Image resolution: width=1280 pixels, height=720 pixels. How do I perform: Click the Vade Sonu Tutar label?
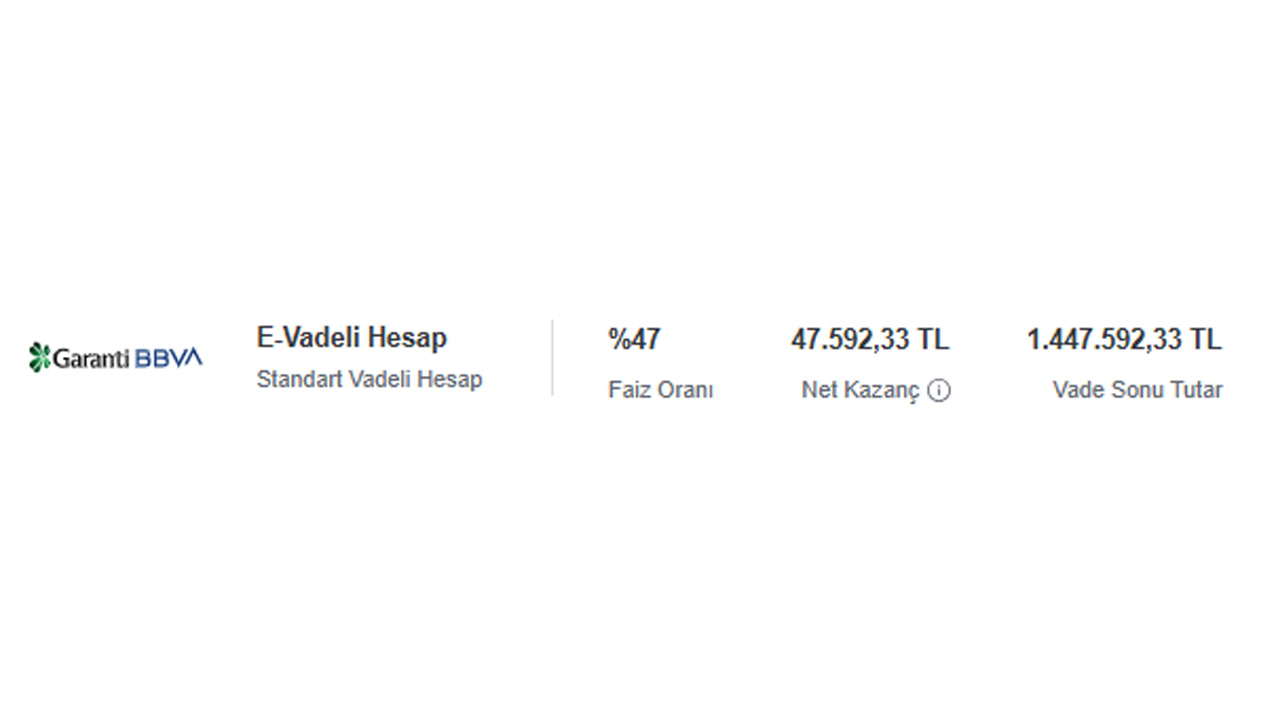pyautogui.click(x=1137, y=391)
